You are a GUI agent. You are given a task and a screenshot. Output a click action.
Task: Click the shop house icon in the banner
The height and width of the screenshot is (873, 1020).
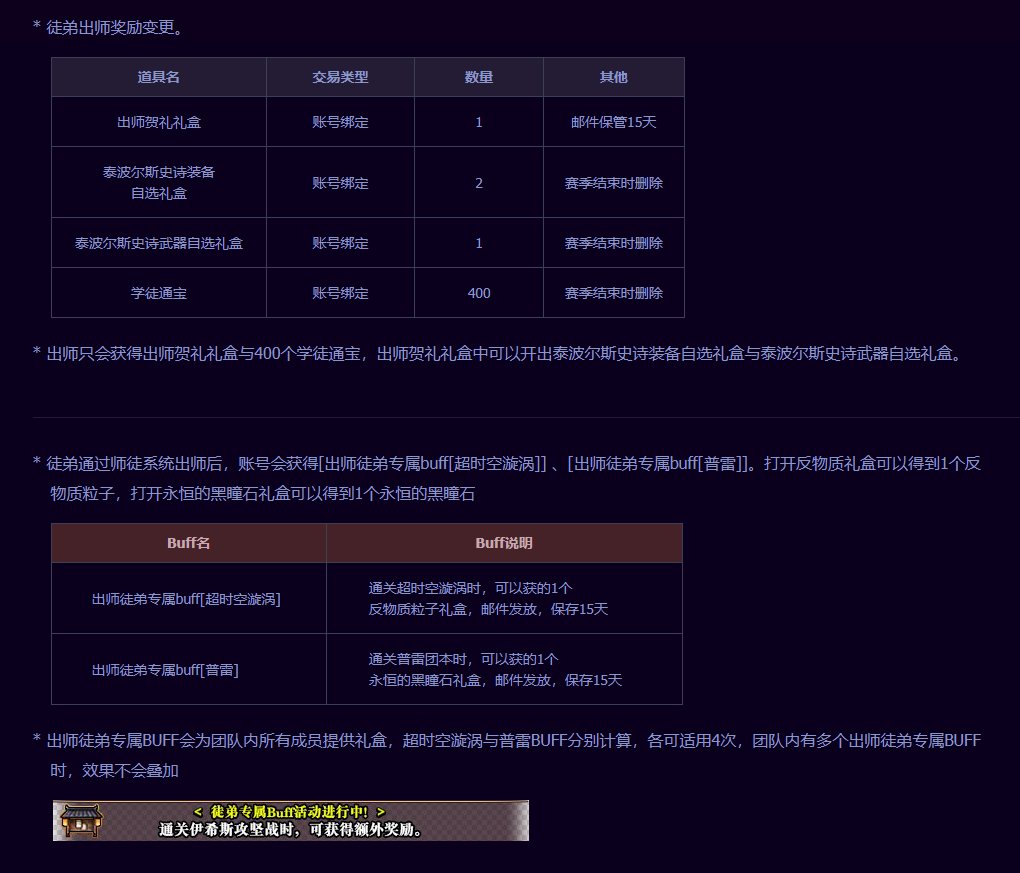point(77,820)
